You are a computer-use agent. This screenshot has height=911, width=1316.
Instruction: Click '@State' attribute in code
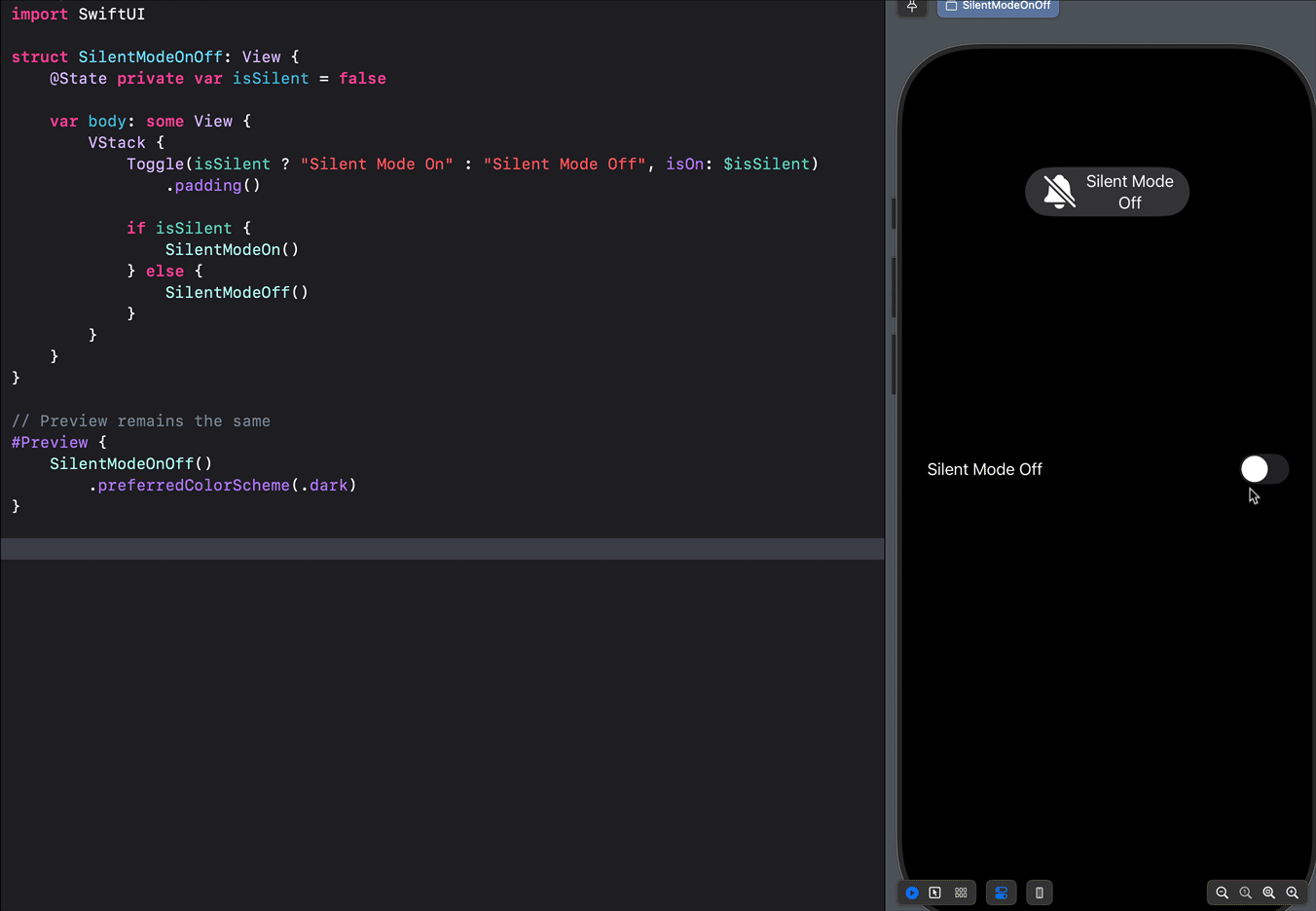78,79
